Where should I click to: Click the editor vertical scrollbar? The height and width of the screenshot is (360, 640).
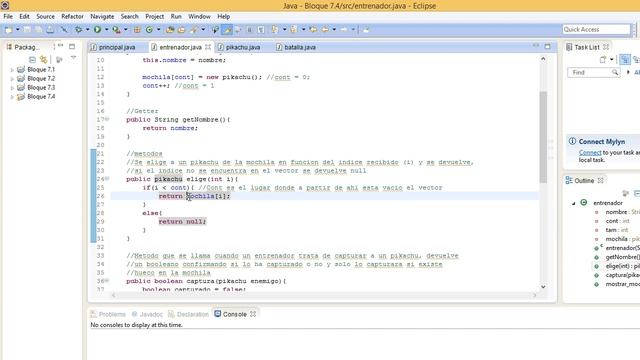point(543,137)
